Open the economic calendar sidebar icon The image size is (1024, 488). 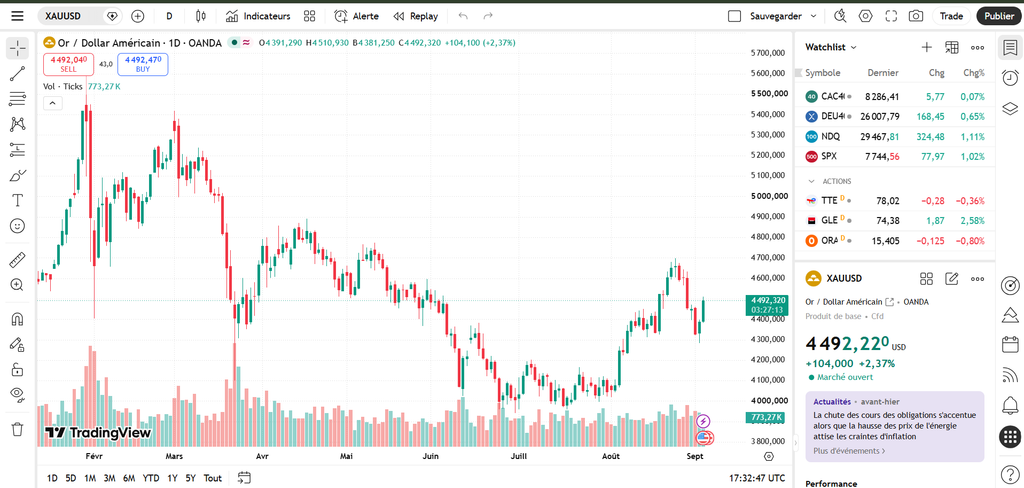pos(1010,344)
